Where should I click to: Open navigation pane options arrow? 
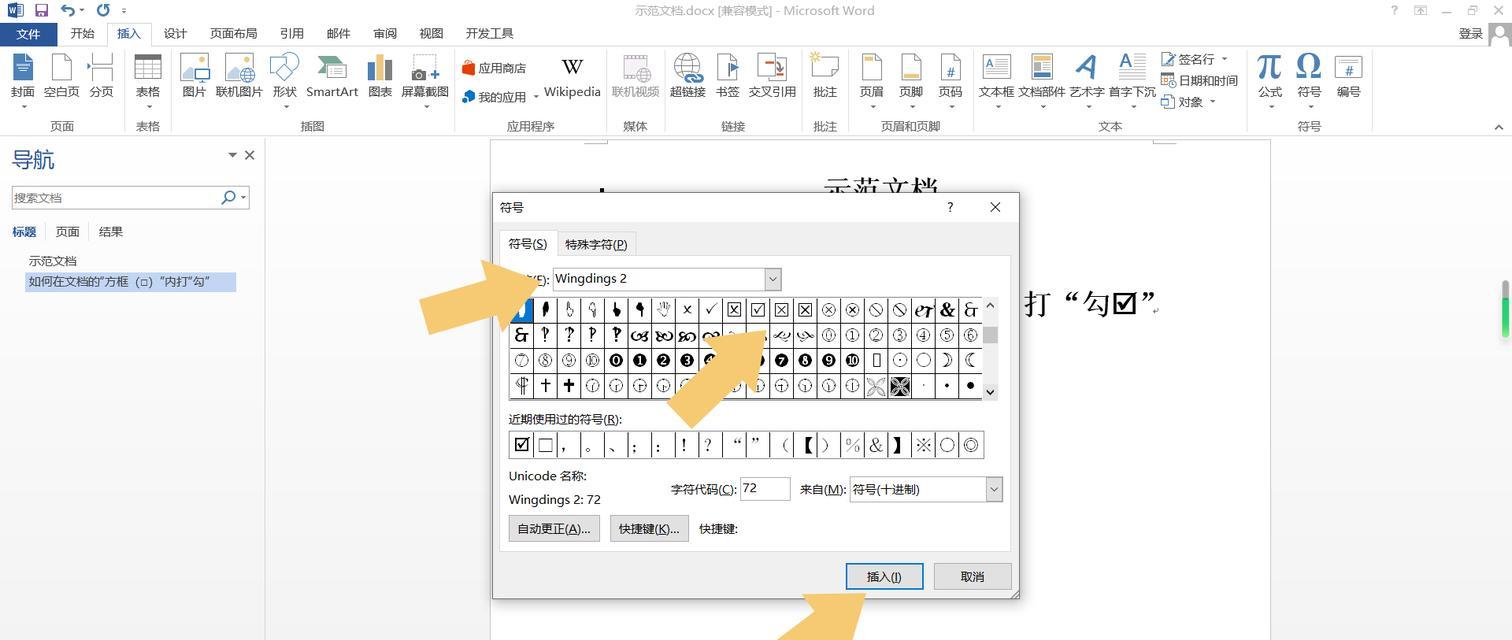232,155
